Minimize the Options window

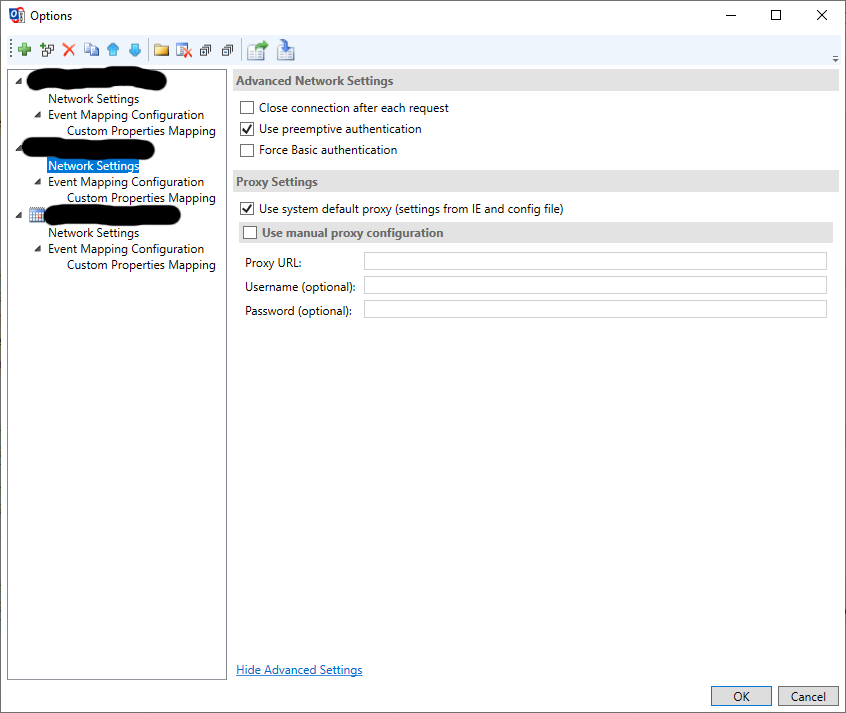pos(731,15)
